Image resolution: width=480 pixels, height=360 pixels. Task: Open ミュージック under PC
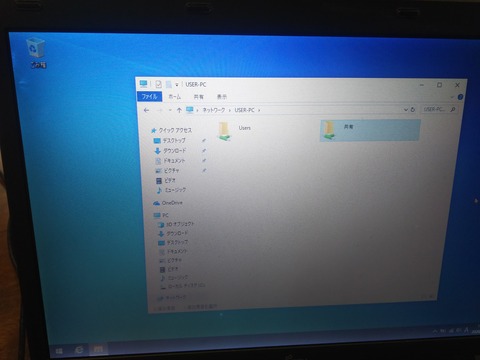click(x=174, y=277)
